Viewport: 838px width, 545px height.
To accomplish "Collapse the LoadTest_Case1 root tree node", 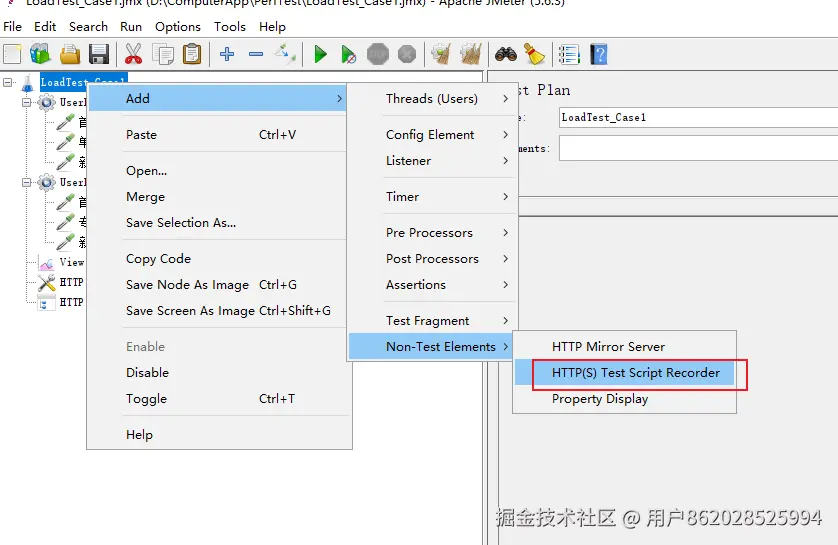I will 7,82.
